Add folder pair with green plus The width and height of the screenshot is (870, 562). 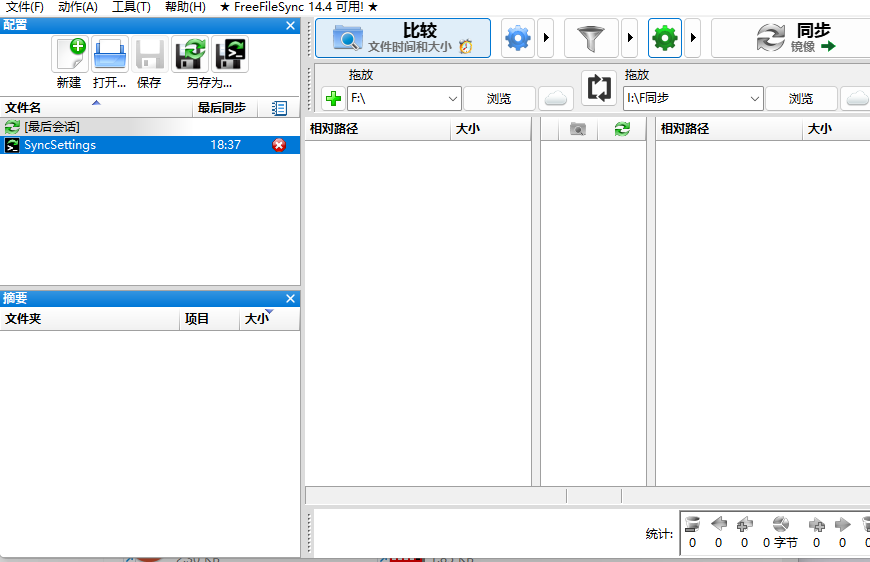333,99
